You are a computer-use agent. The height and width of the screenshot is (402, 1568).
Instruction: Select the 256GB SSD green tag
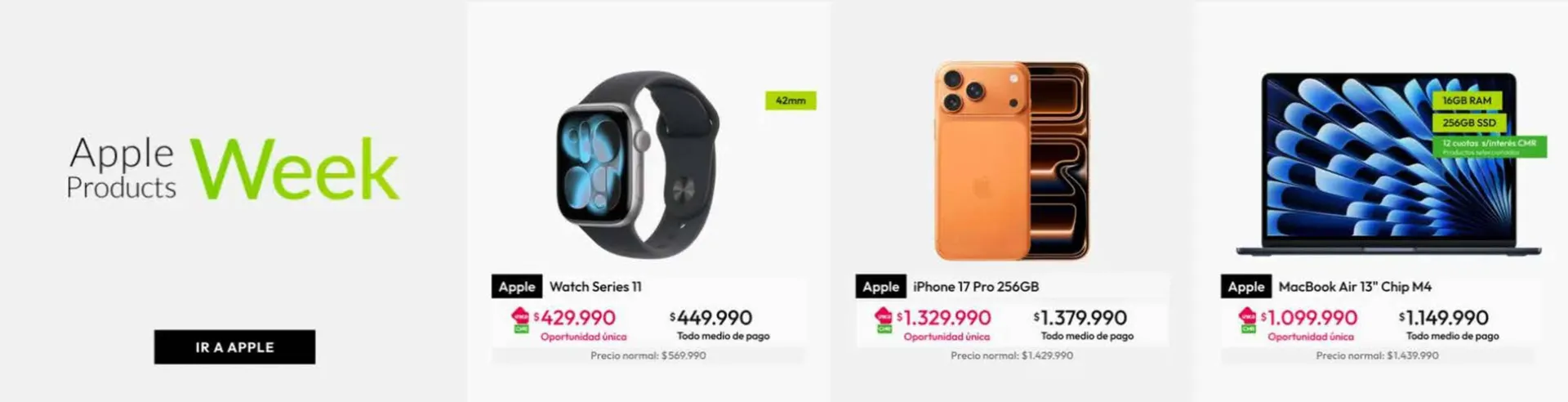[1469, 123]
